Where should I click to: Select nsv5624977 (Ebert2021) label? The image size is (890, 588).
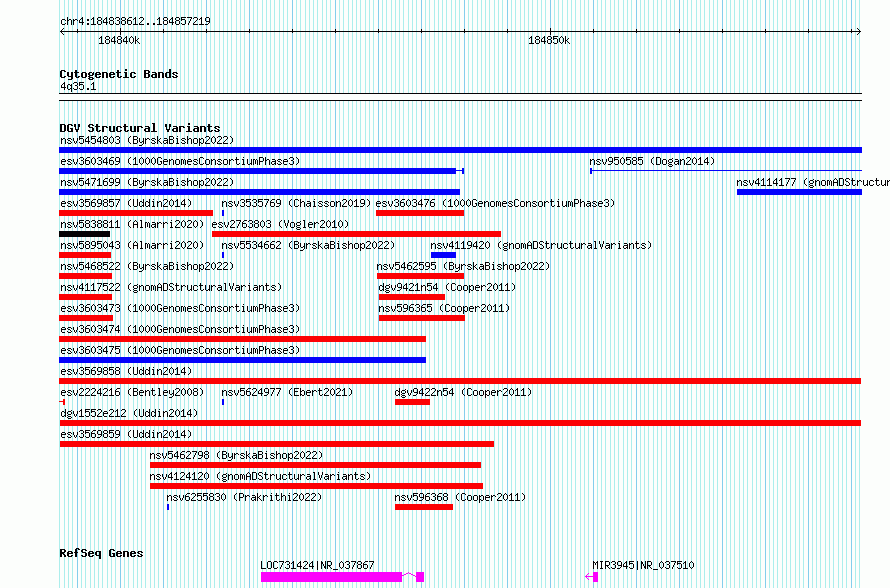(x=287, y=392)
